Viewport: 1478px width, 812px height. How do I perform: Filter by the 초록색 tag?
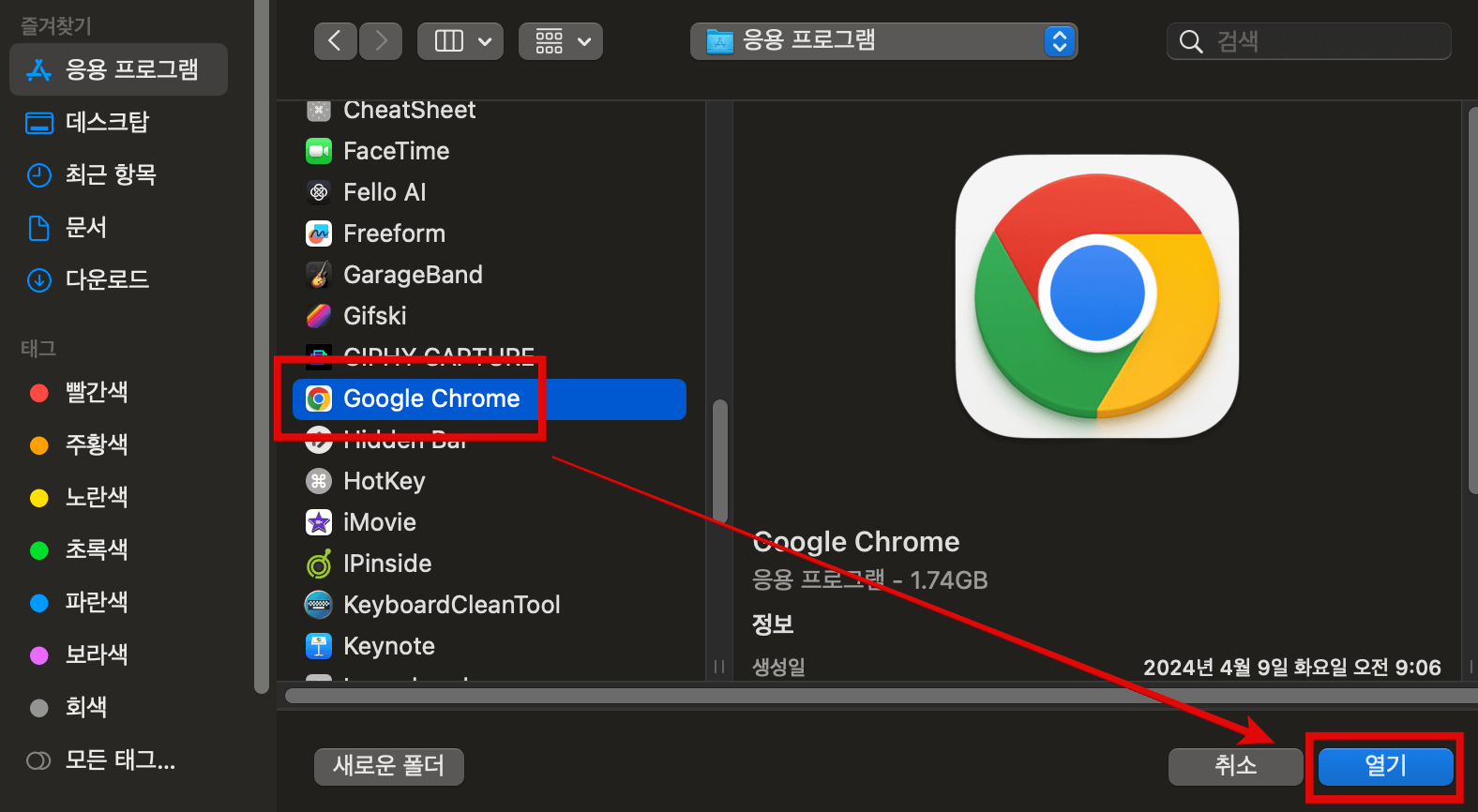click(x=118, y=549)
